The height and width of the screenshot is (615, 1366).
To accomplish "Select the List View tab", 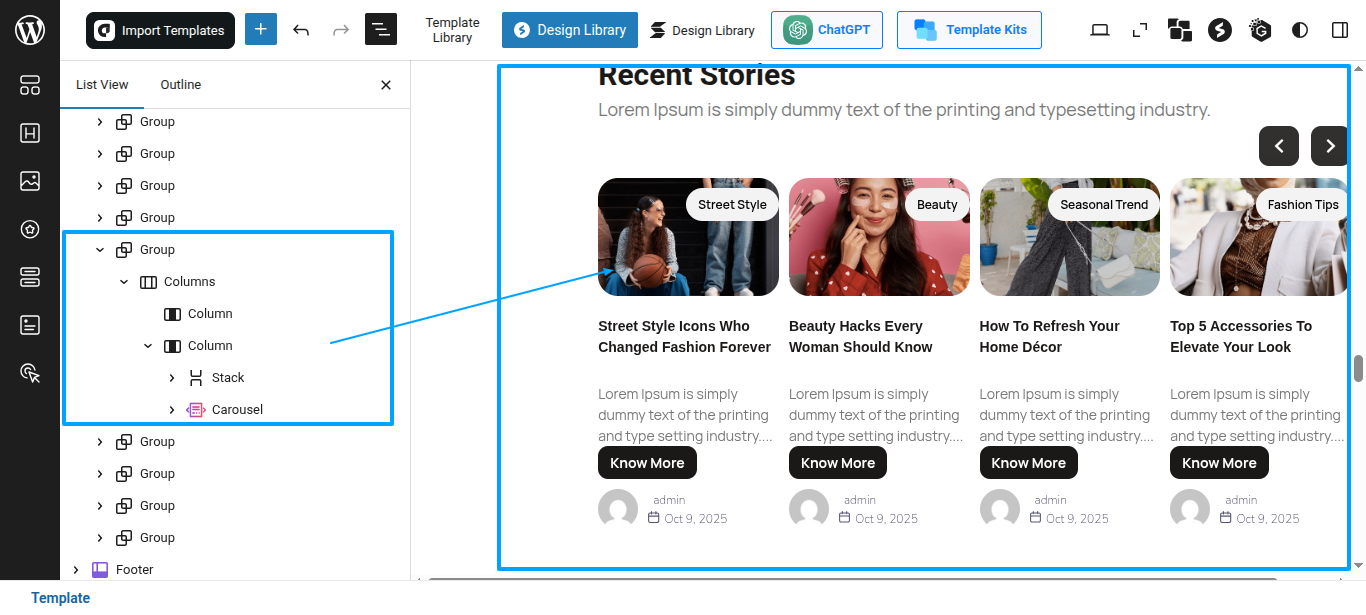I will coord(102,85).
